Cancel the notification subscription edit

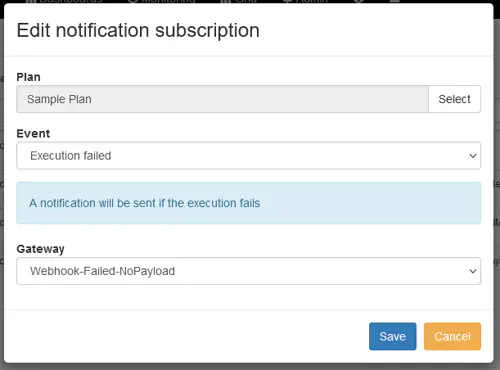[x=452, y=336]
